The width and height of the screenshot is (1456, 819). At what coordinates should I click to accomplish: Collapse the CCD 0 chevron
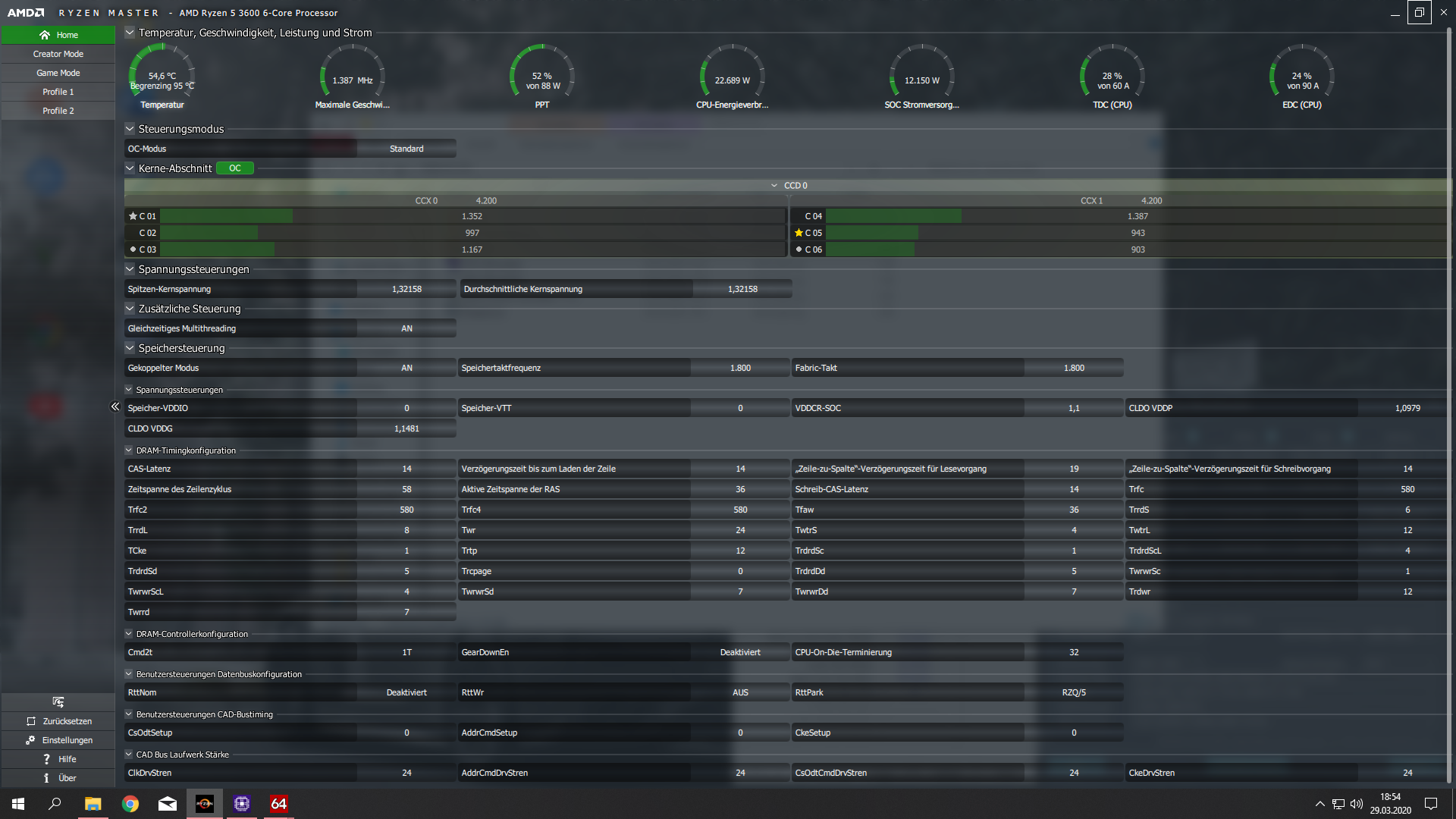click(x=774, y=186)
